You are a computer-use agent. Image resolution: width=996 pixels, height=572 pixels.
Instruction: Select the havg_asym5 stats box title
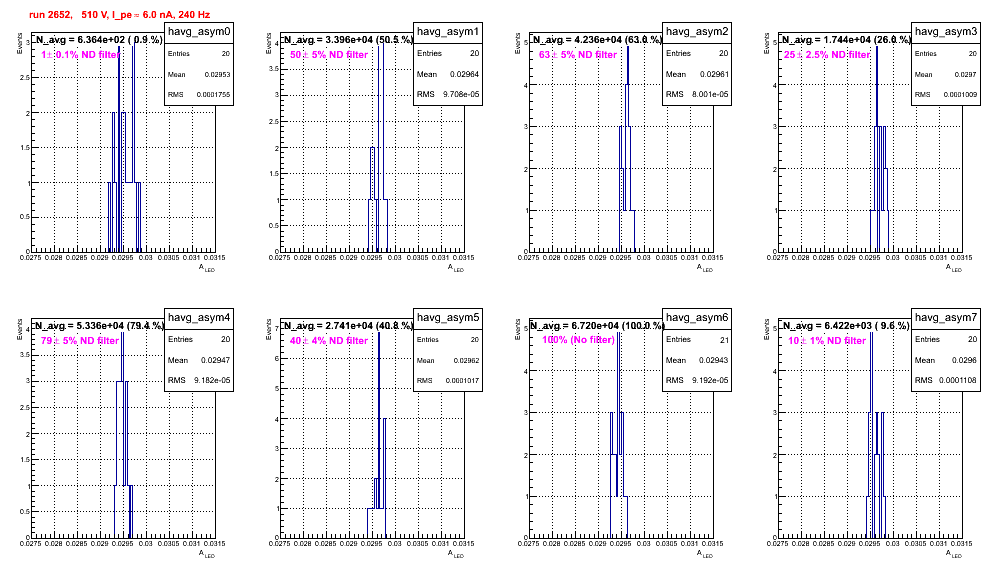coord(448,317)
